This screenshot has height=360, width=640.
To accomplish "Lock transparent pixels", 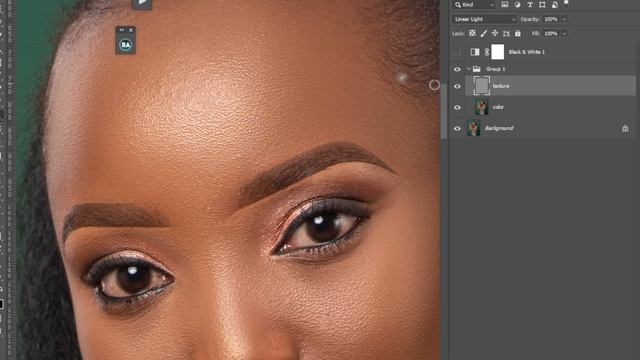I will tap(472, 33).
